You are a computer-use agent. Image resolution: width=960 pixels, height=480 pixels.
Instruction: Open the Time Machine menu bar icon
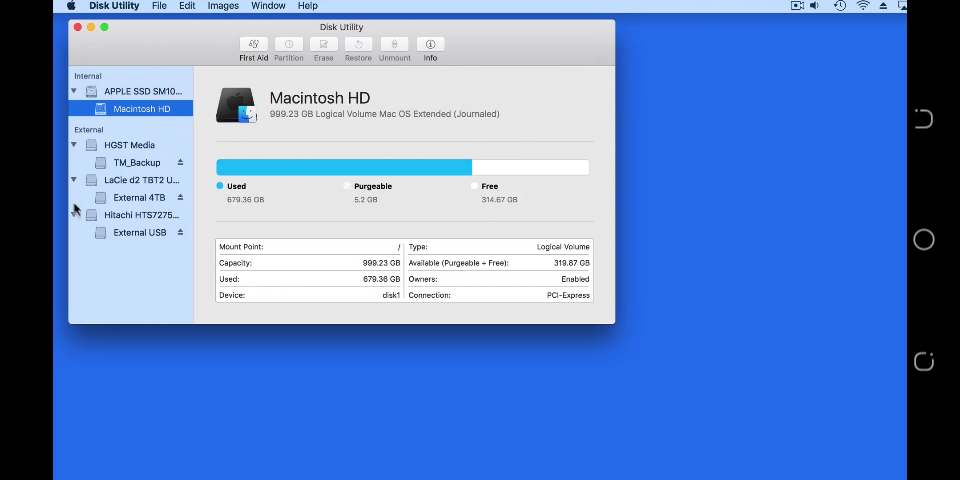click(840, 6)
